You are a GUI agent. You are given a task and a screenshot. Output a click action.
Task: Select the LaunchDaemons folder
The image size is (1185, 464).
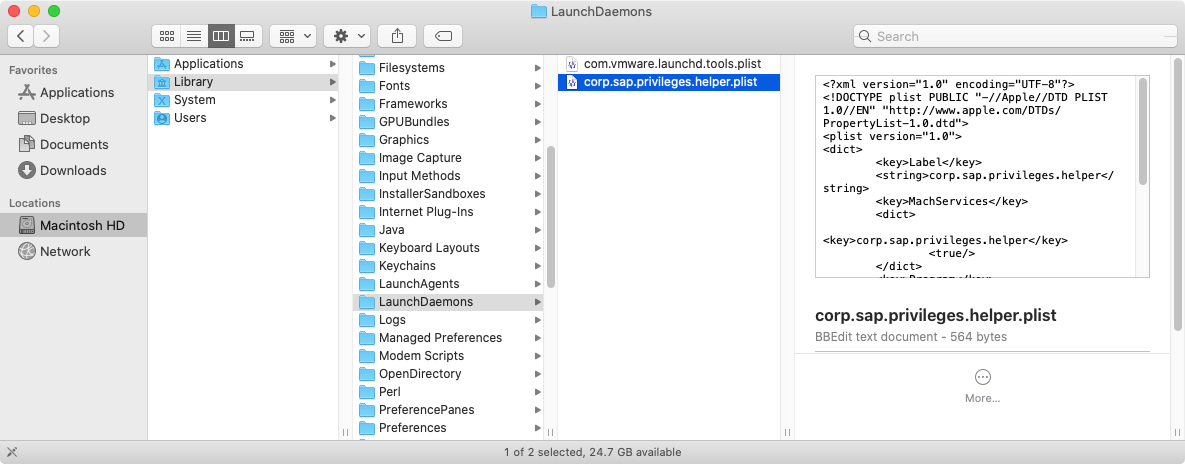coord(449,302)
